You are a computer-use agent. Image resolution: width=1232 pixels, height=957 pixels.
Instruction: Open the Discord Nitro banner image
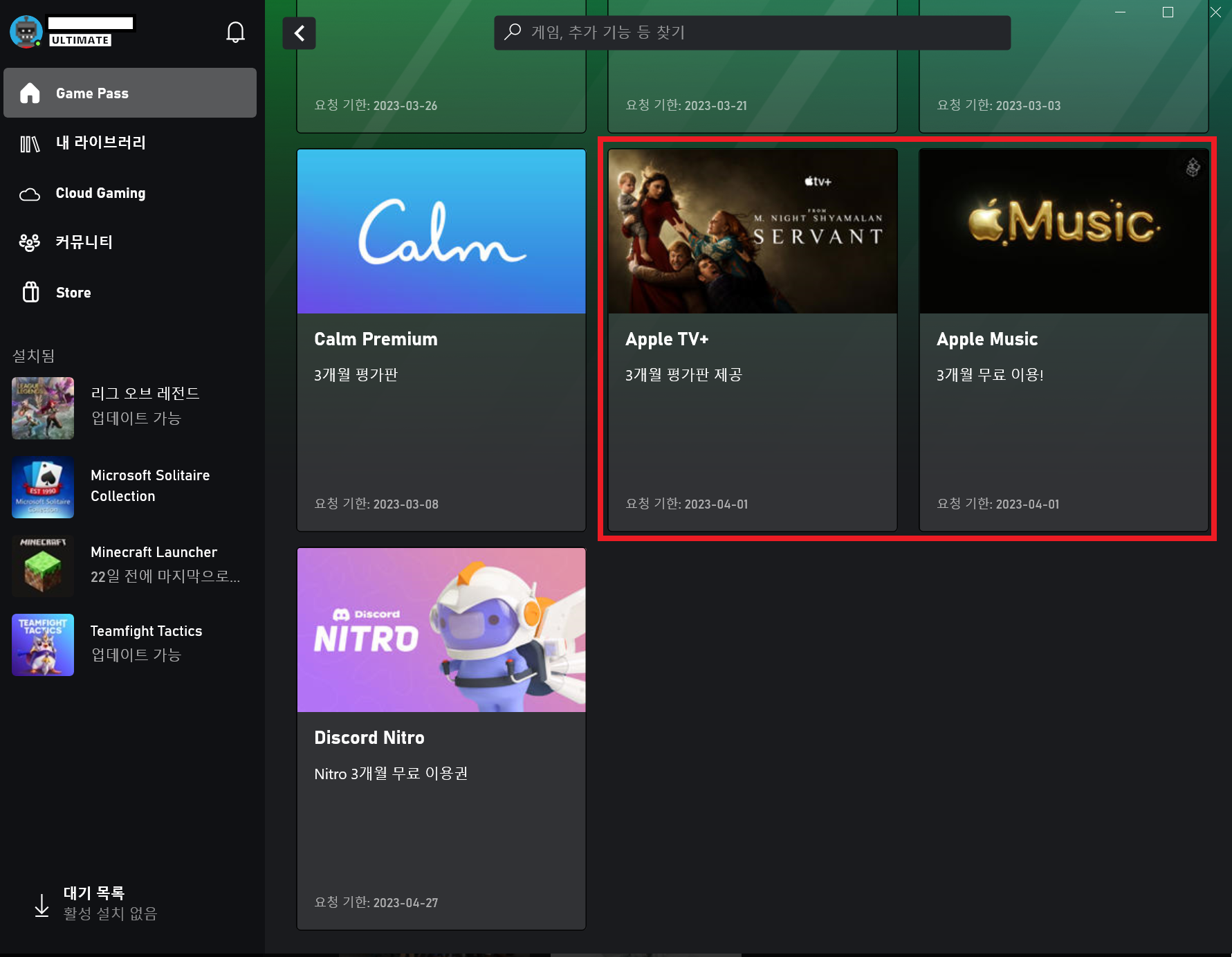[441, 630]
